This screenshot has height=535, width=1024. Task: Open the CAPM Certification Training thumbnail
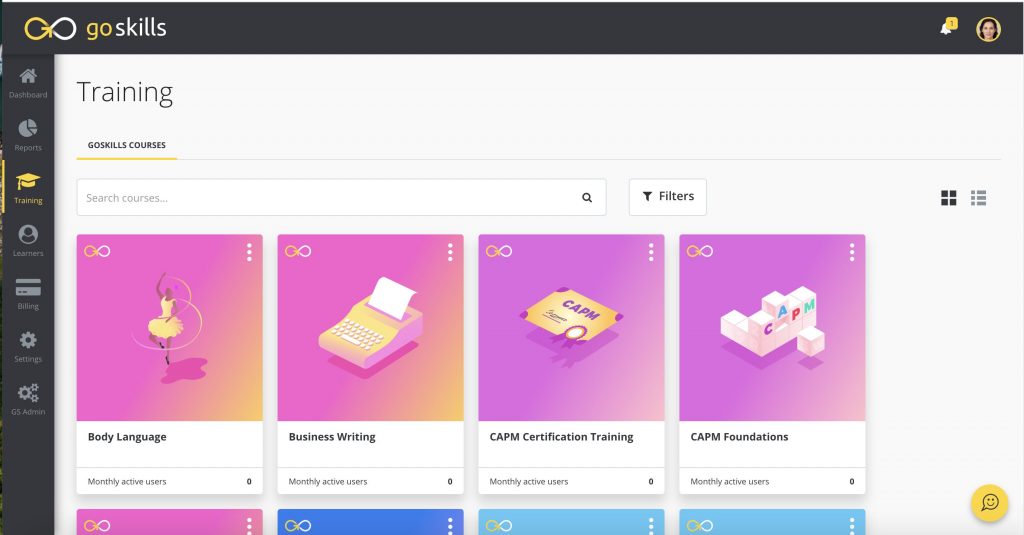(571, 327)
